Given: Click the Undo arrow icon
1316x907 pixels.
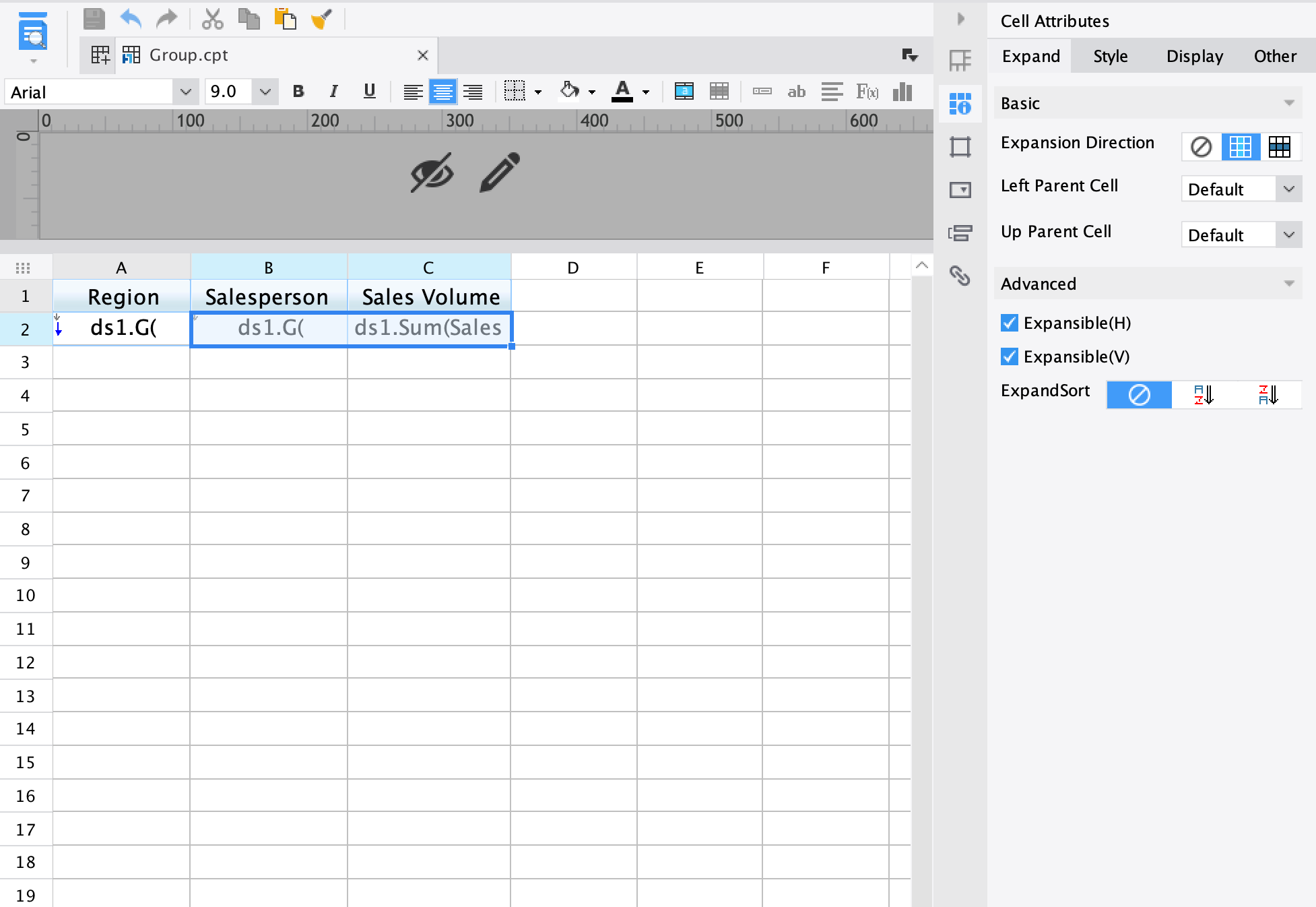Looking at the screenshot, I should [x=131, y=20].
